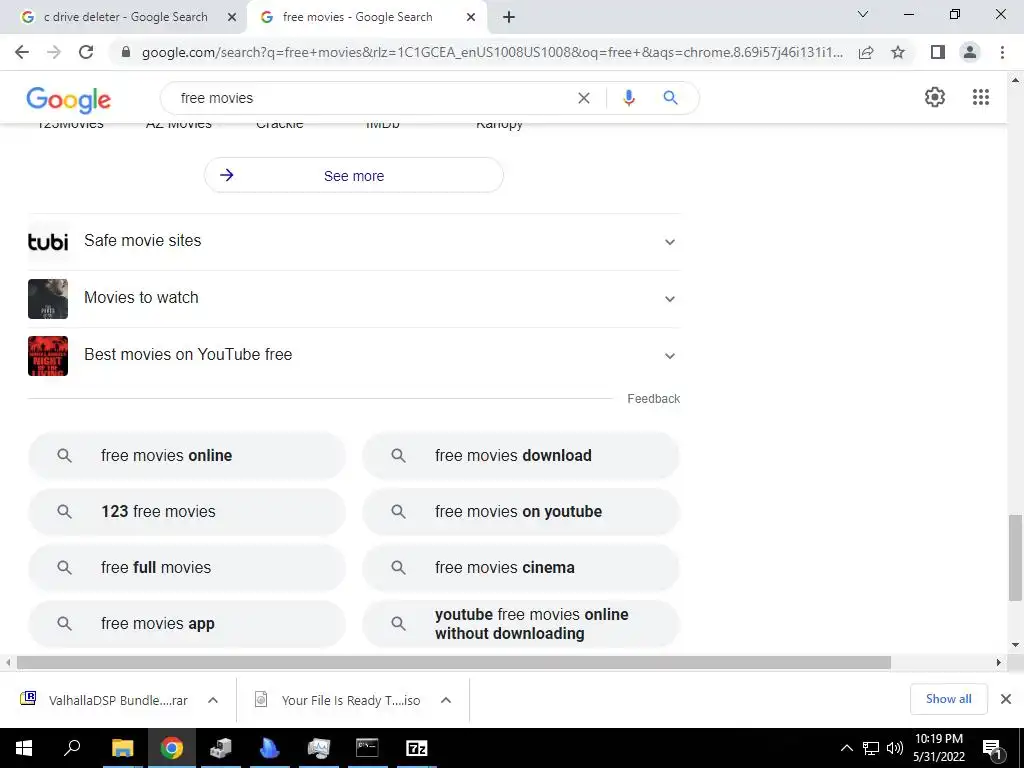
Task: Open the network tray icon
Action: (x=871, y=748)
